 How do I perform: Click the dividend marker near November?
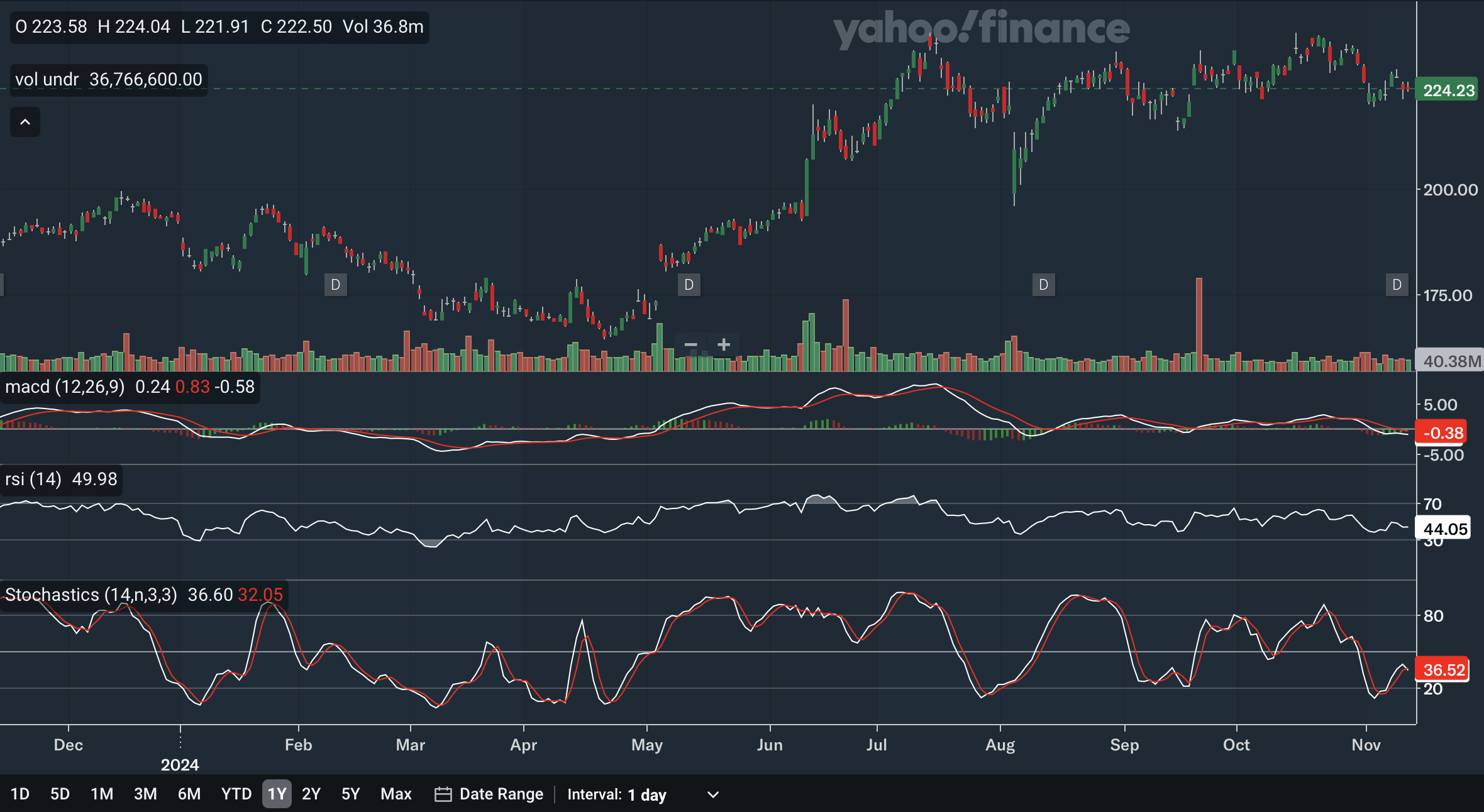[1397, 285]
